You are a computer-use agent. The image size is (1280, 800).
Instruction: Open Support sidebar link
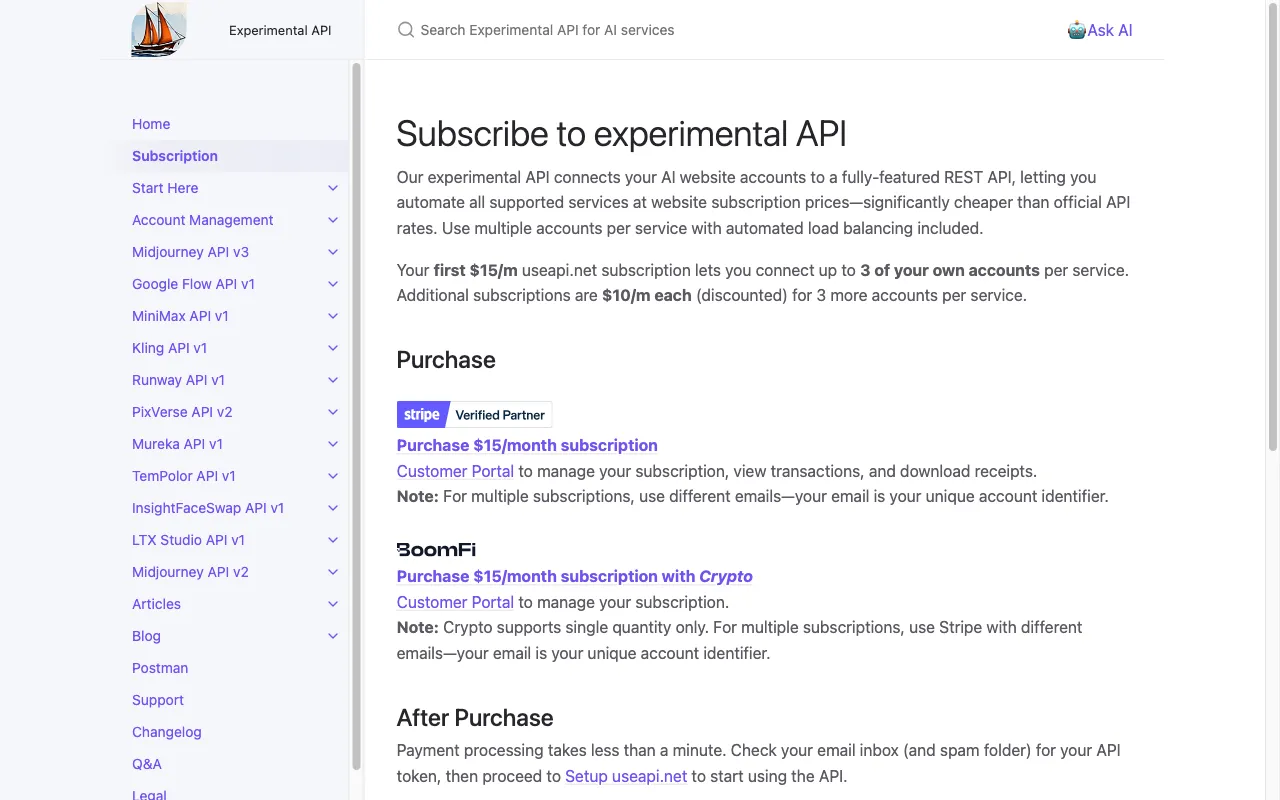[x=158, y=700]
